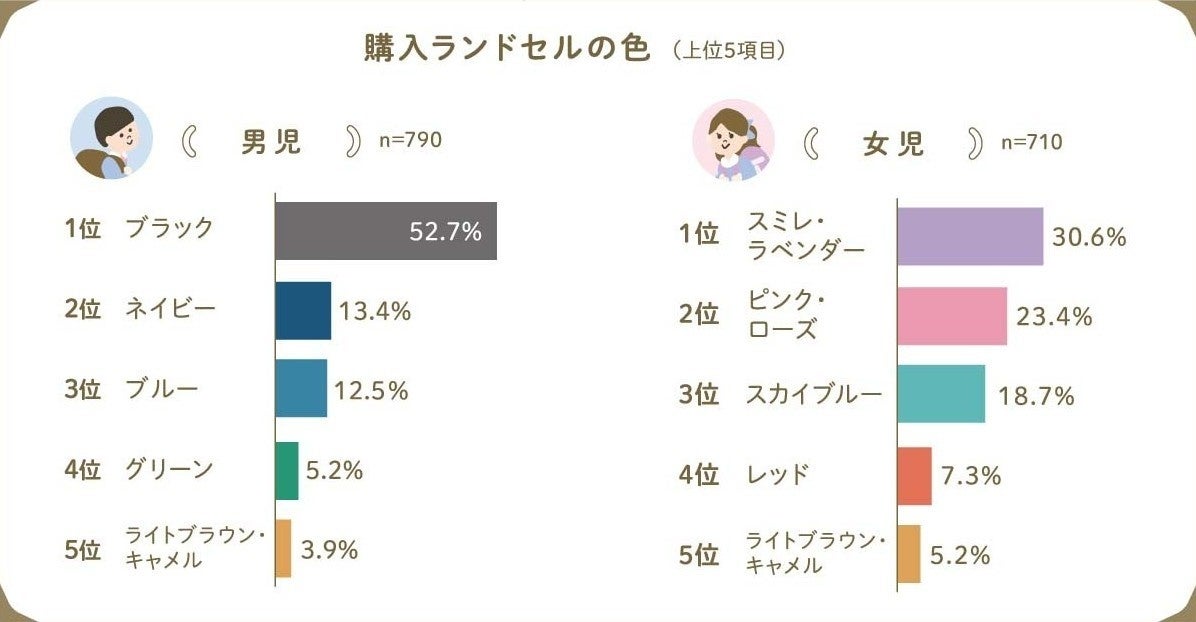Select the 女児 section heading

coord(893,144)
